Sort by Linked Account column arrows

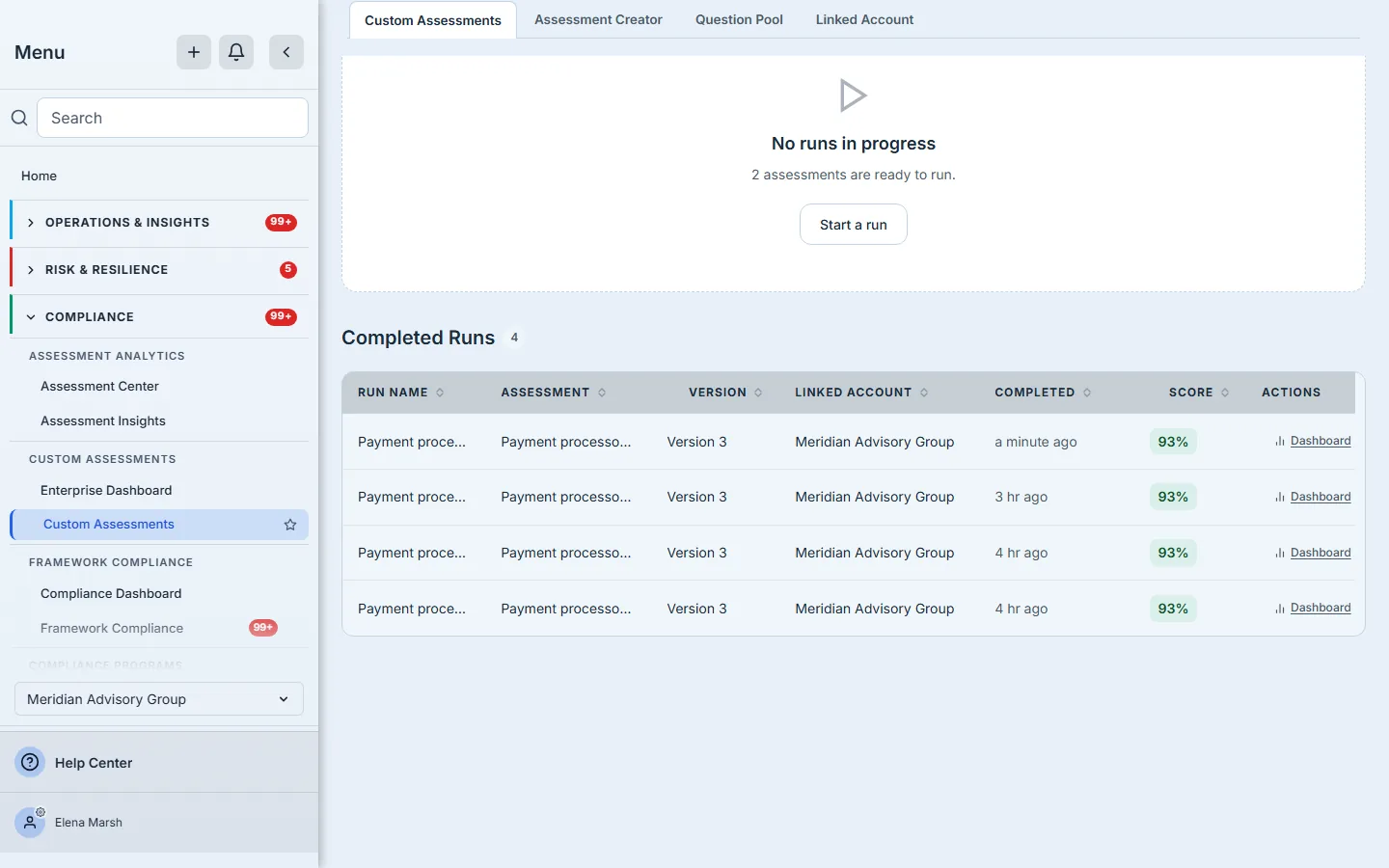pos(924,393)
